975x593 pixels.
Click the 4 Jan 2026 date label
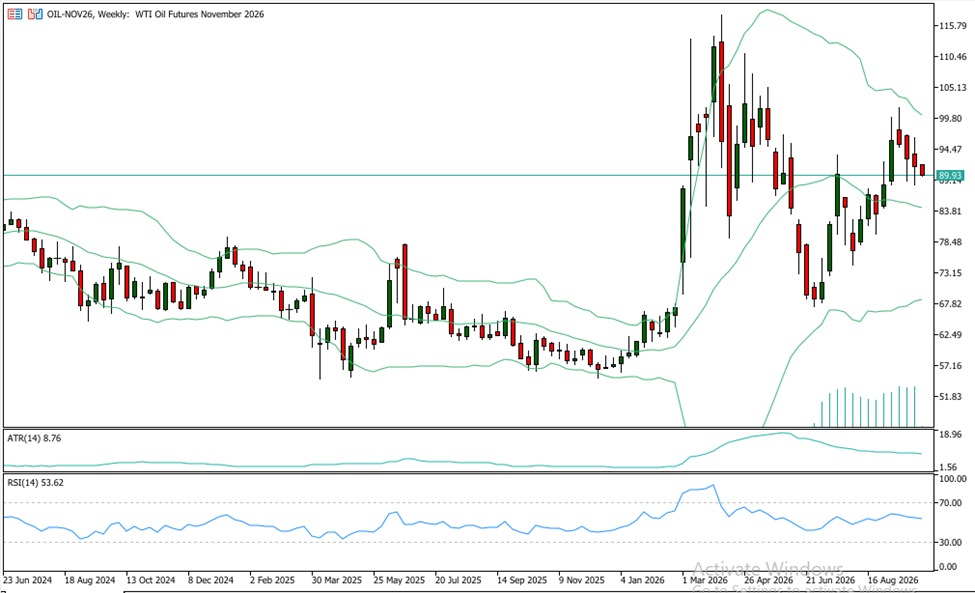point(642,580)
